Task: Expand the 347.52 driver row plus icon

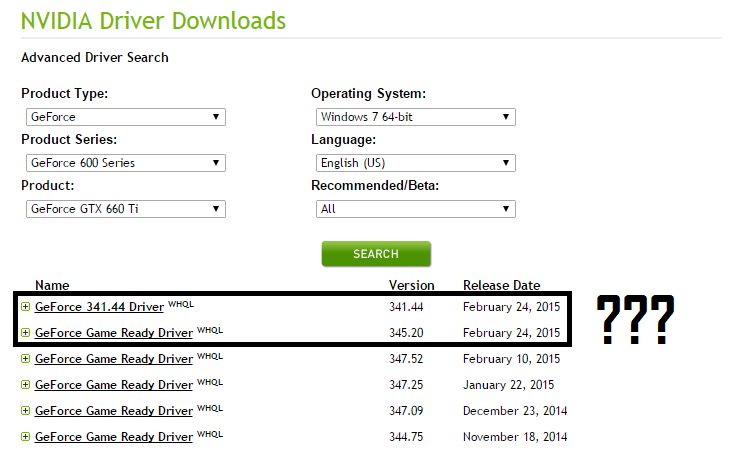Action: [x=25, y=359]
